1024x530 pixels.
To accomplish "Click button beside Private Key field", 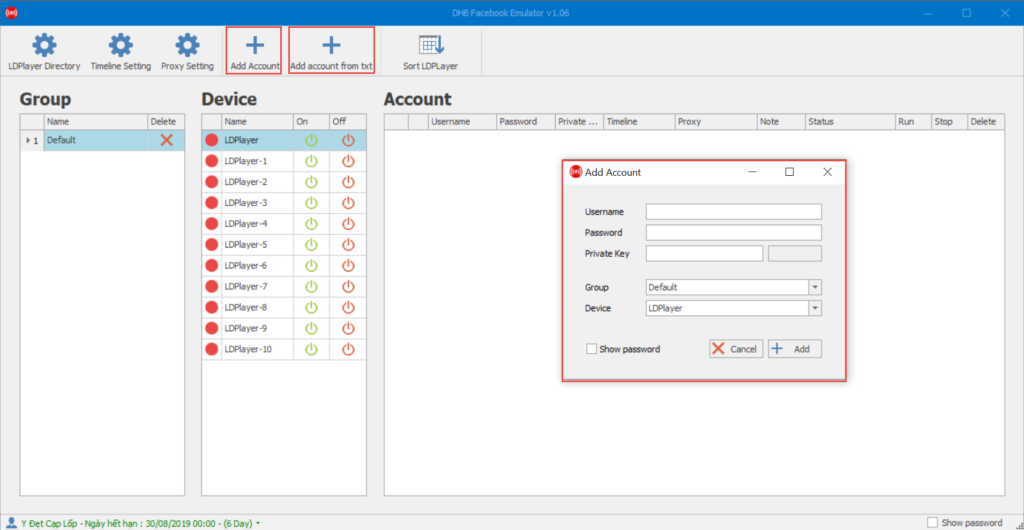I will [x=795, y=254].
